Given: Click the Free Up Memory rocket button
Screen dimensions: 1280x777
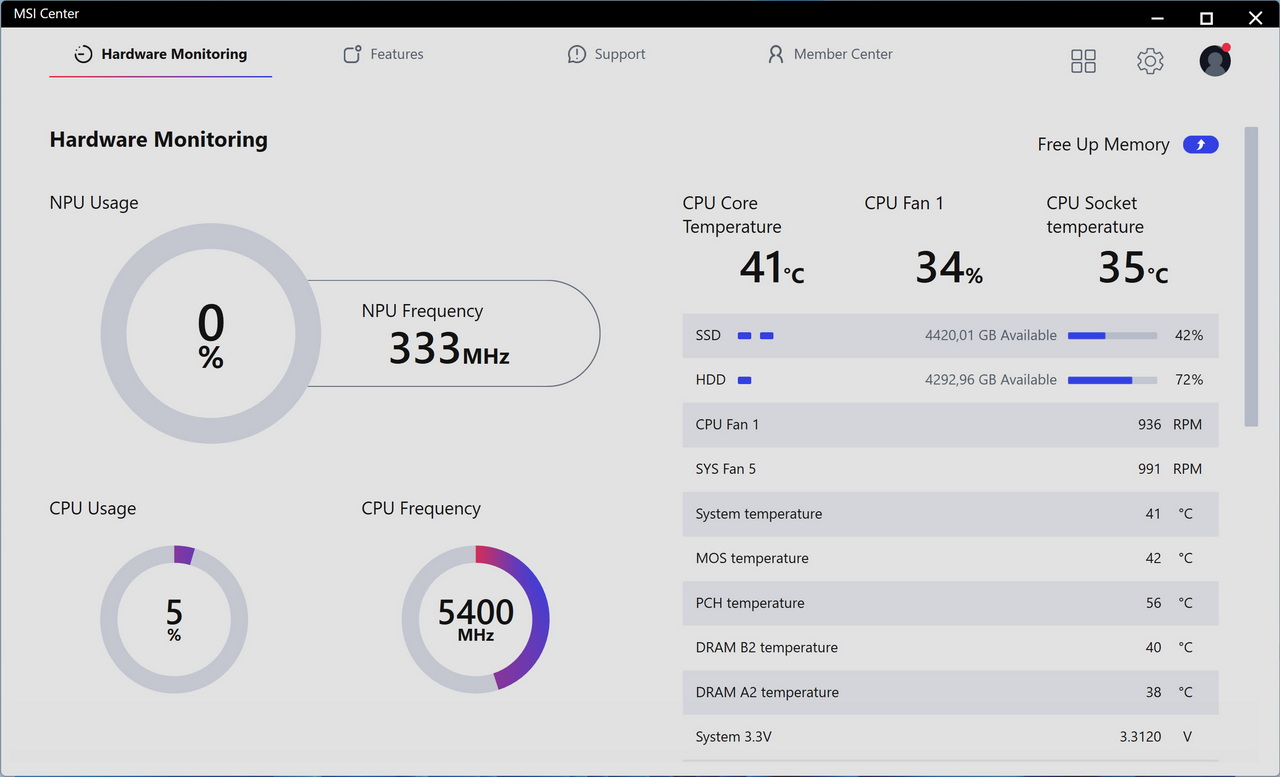Looking at the screenshot, I should tap(1200, 145).
